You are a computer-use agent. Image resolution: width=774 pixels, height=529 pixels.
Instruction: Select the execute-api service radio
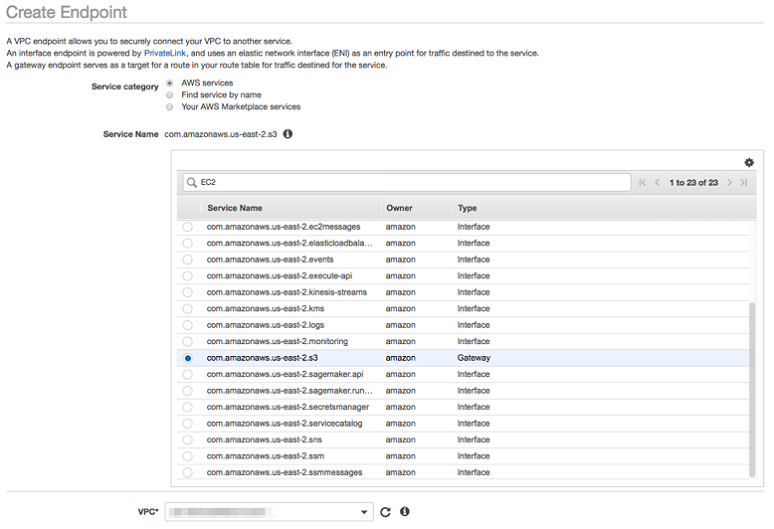pos(188,276)
